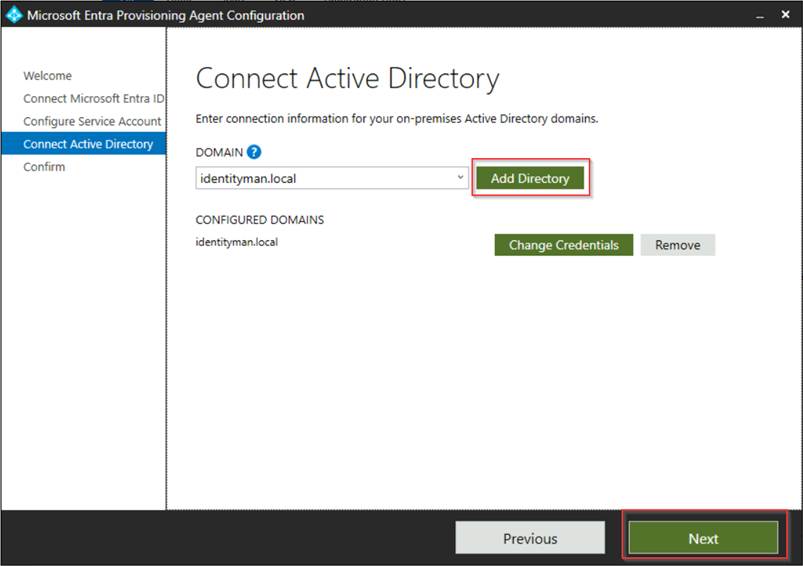Image resolution: width=803 pixels, height=566 pixels.
Task: Click the CONFIGURED DOMAINS label
Action: (259, 220)
